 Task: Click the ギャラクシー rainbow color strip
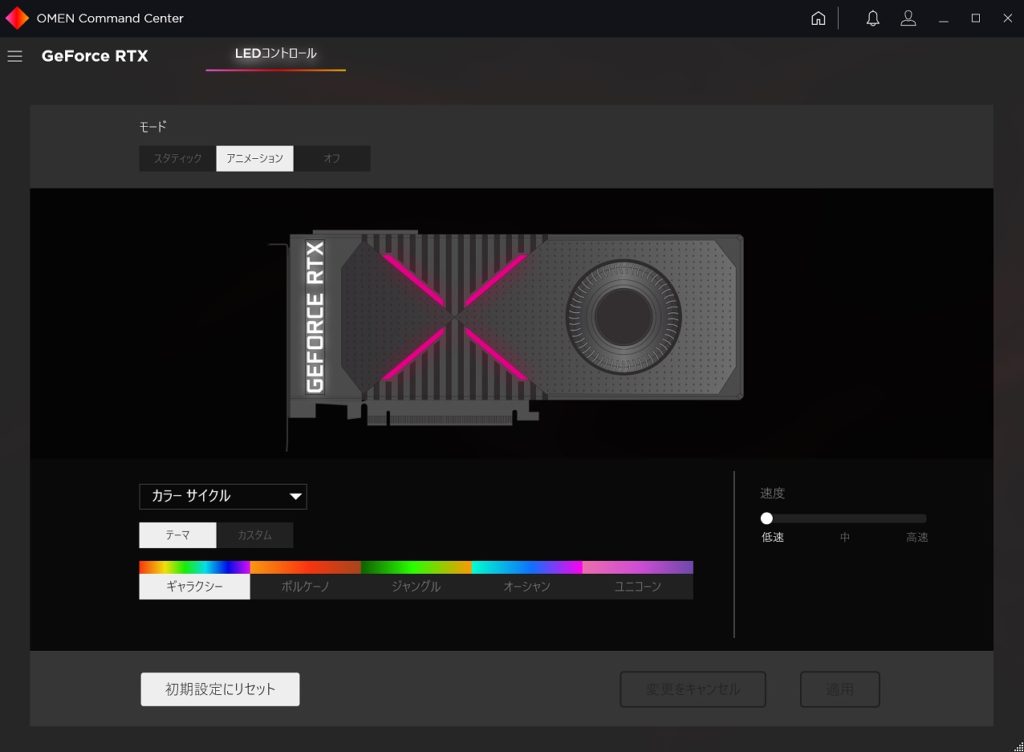pos(195,567)
